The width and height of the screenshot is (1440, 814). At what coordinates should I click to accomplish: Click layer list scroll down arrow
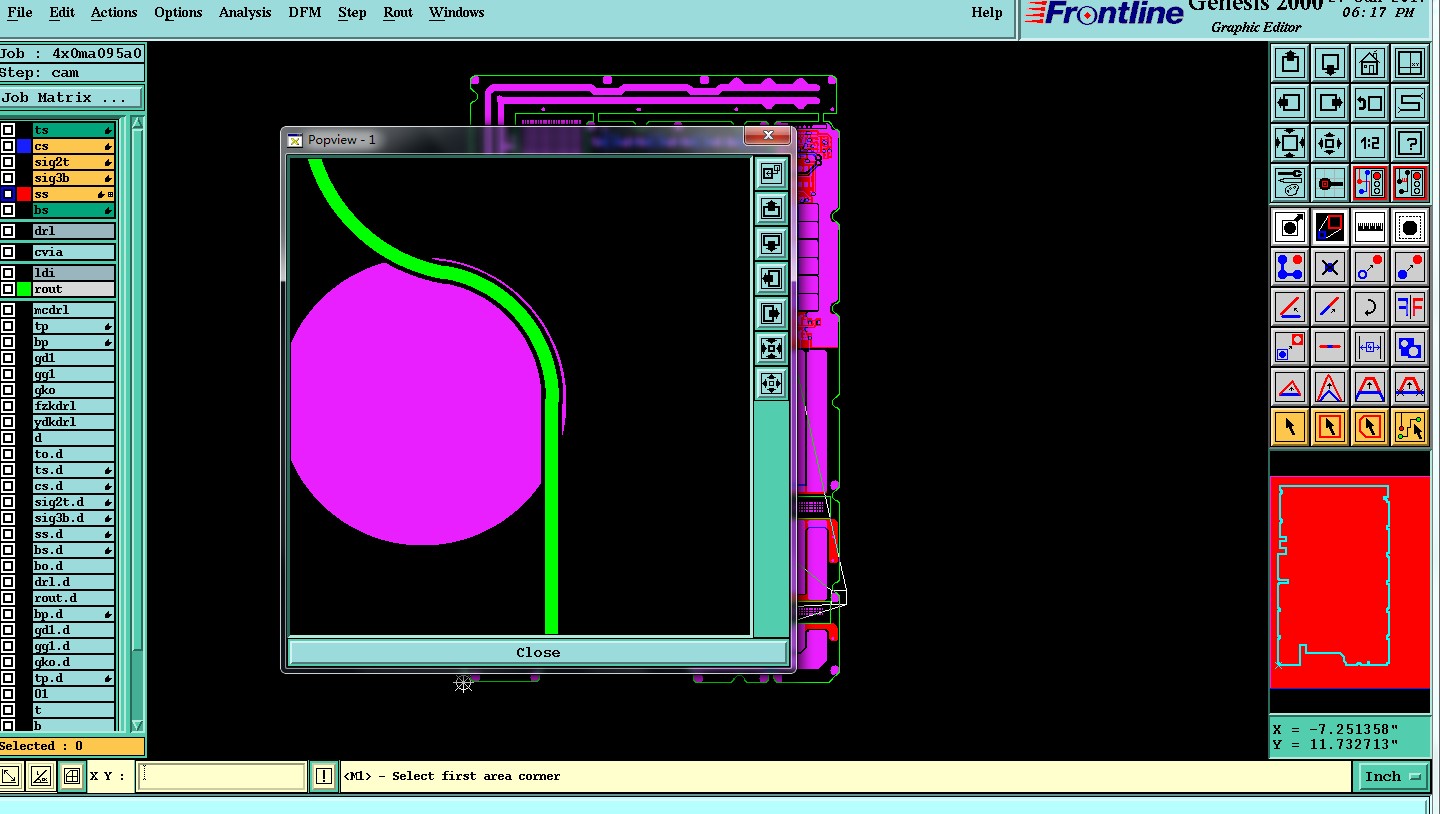138,726
